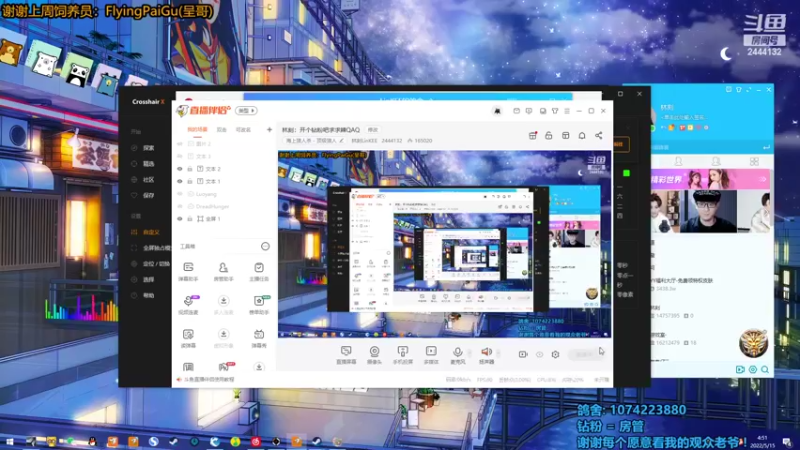Expand speaker volume arrow

498,352
